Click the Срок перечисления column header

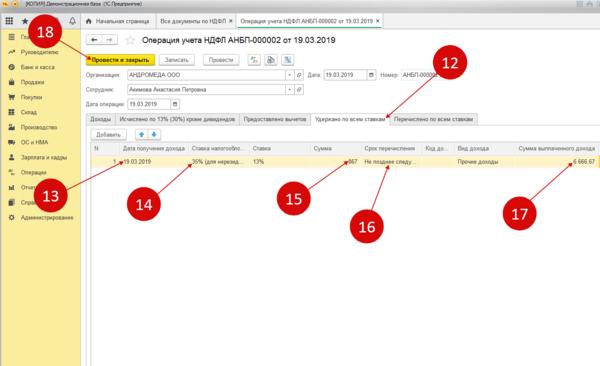tap(391, 149)
